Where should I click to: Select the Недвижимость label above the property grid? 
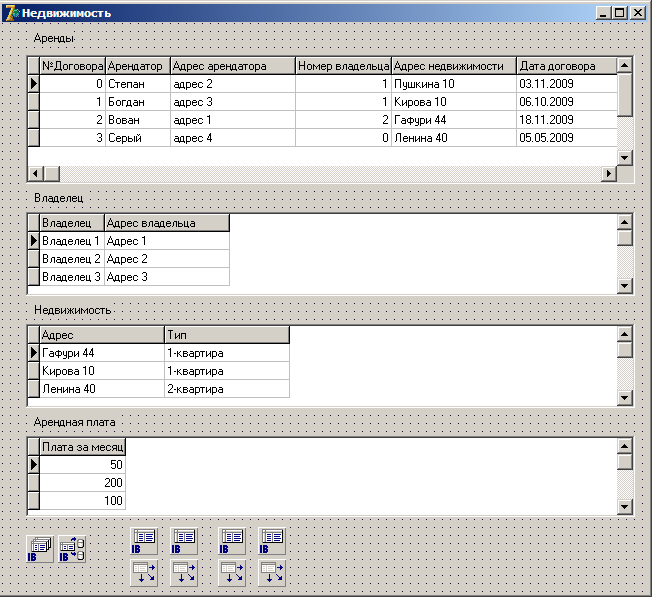tap(72, 310)
